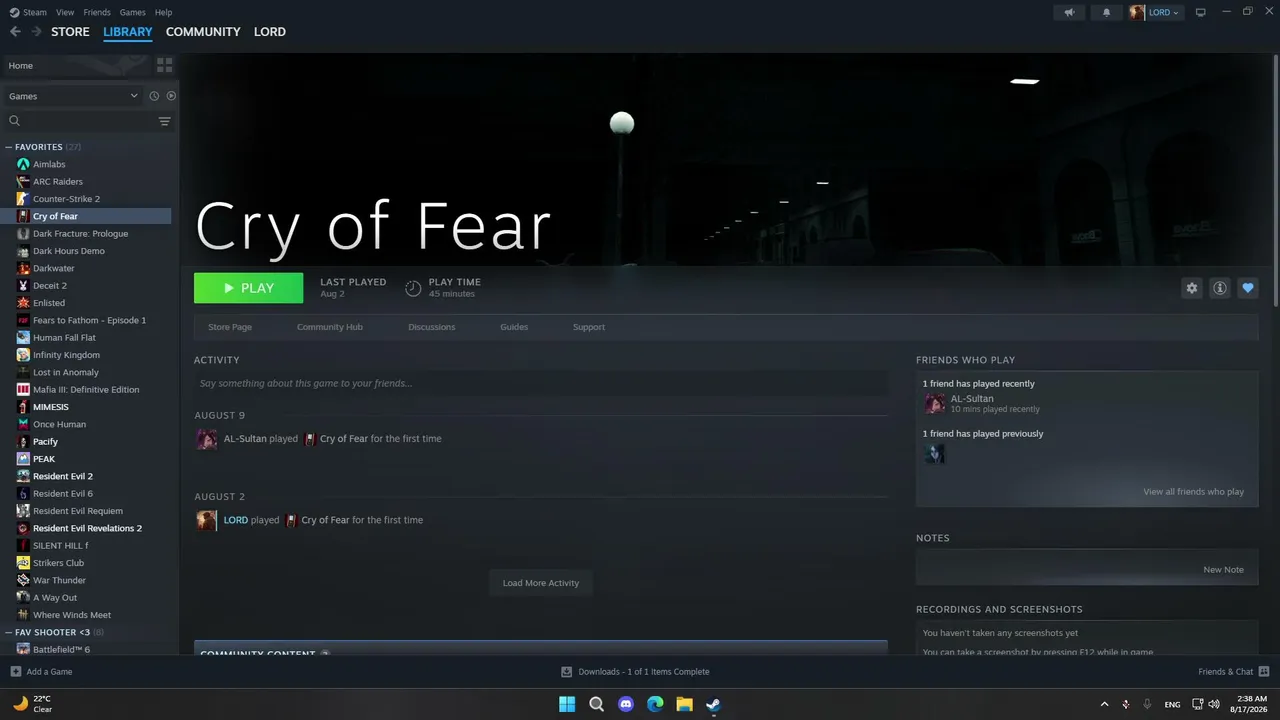Click View all friends who play
The image size is (1280, 720).
click(x=1194, y=492)
